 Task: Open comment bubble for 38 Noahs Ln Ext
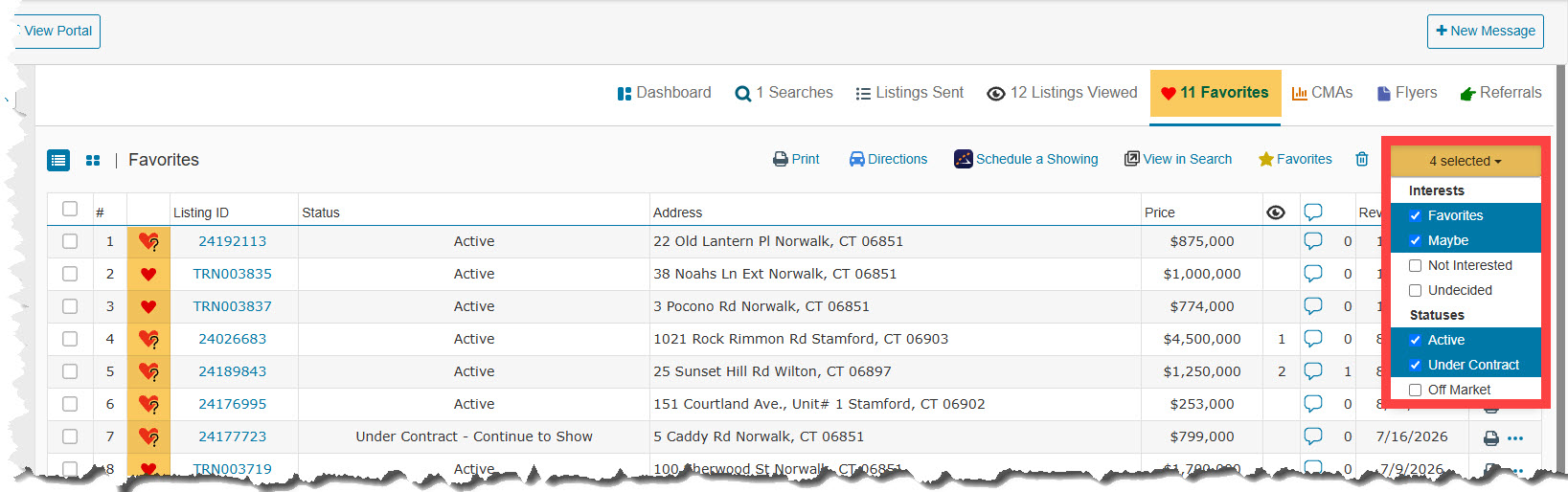click(x=1313, y=274)
